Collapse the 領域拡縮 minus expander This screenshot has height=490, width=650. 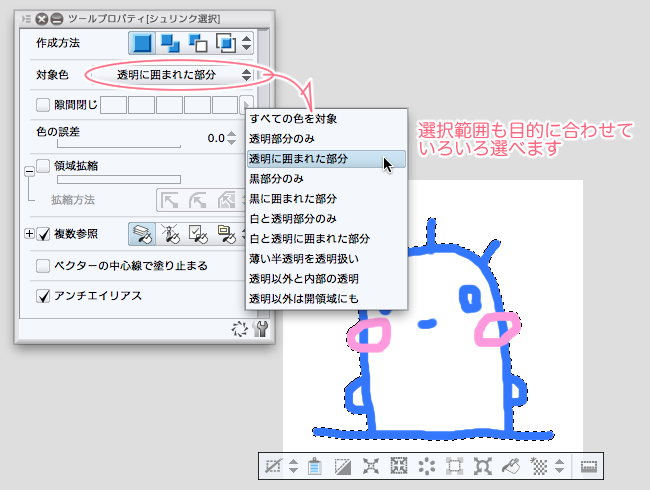point(28,172)
